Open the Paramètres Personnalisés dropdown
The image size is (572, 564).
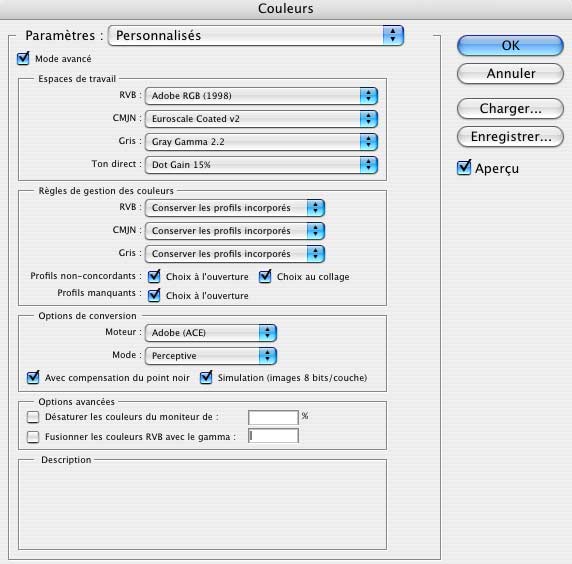pos(256,35)
